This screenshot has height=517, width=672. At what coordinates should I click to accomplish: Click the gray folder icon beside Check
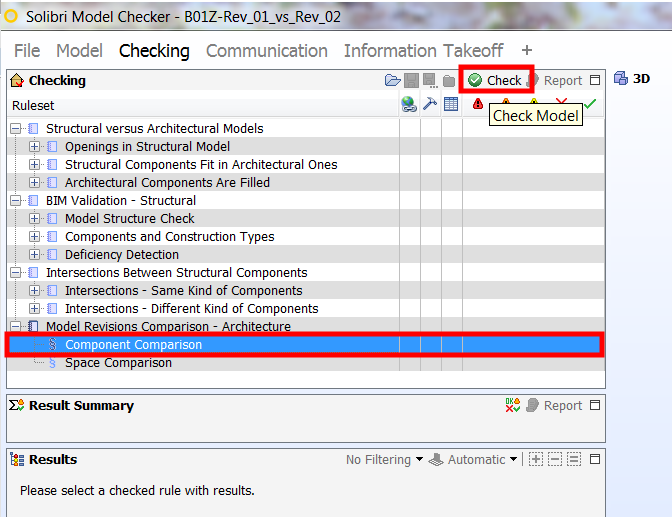click(x=449, y=81)
